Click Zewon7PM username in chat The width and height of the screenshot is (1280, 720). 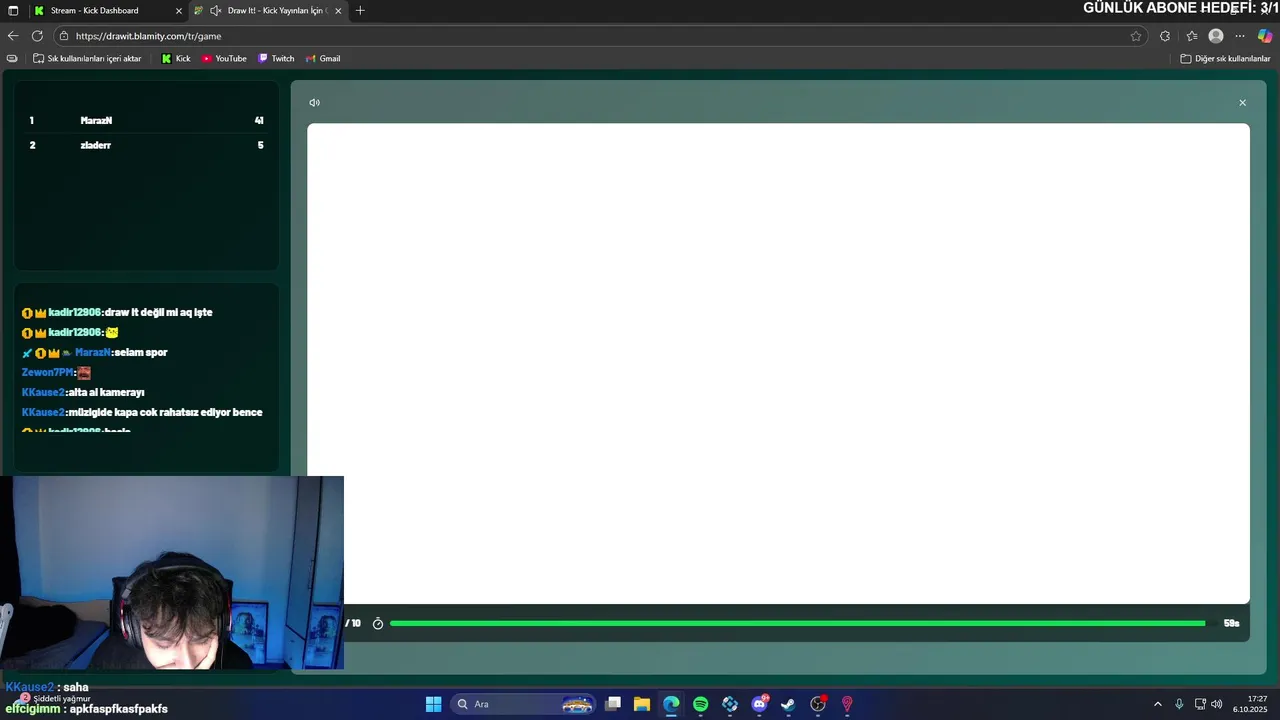(x=47, y=373)
